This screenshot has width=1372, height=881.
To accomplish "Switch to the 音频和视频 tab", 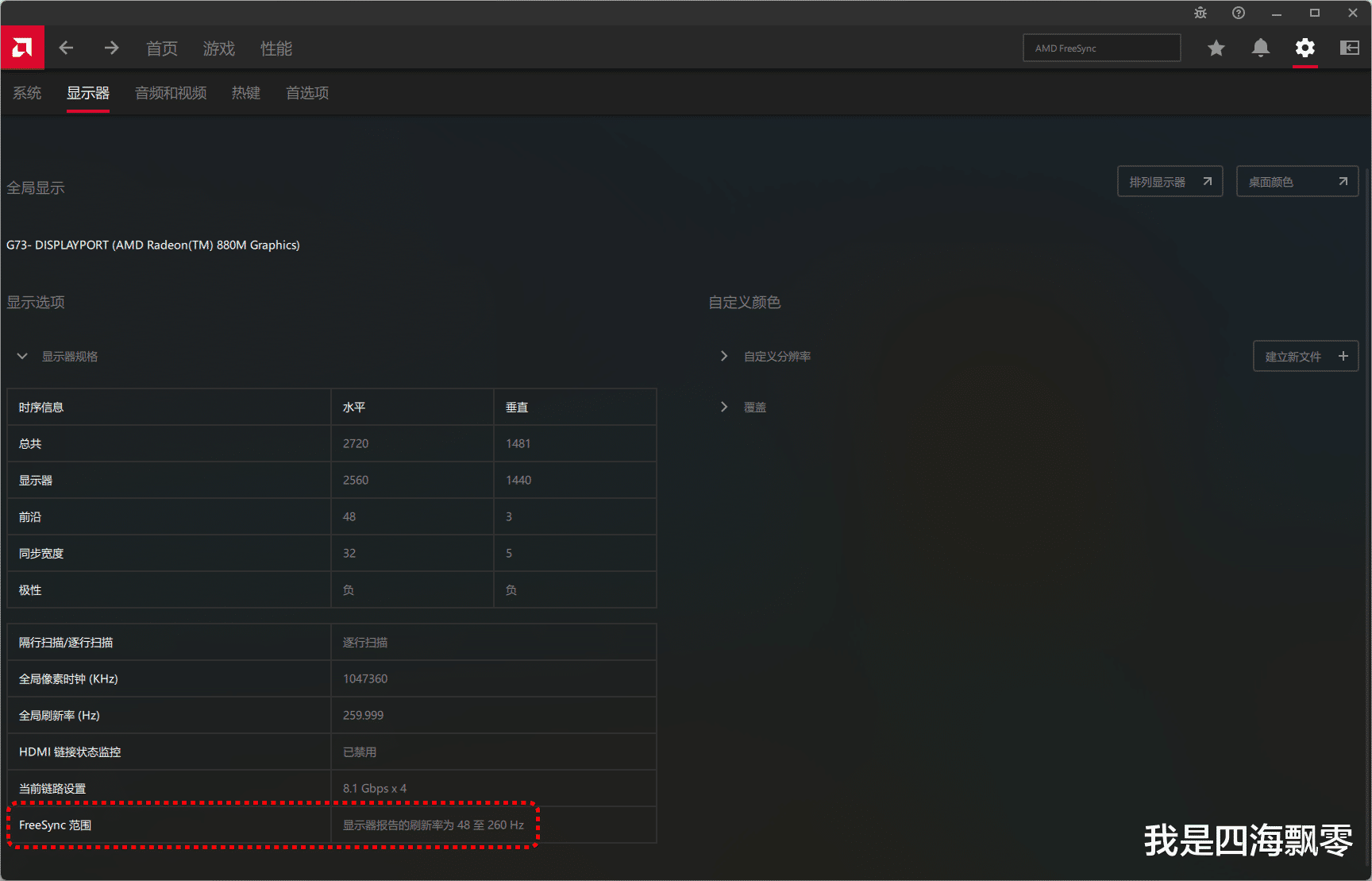I will (x=171, y=93).
